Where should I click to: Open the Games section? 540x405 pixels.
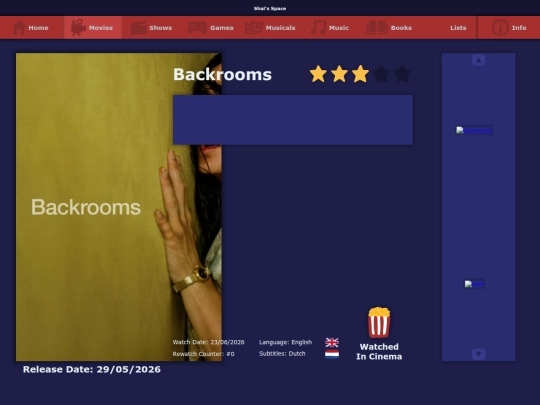[x=211, y=28]
